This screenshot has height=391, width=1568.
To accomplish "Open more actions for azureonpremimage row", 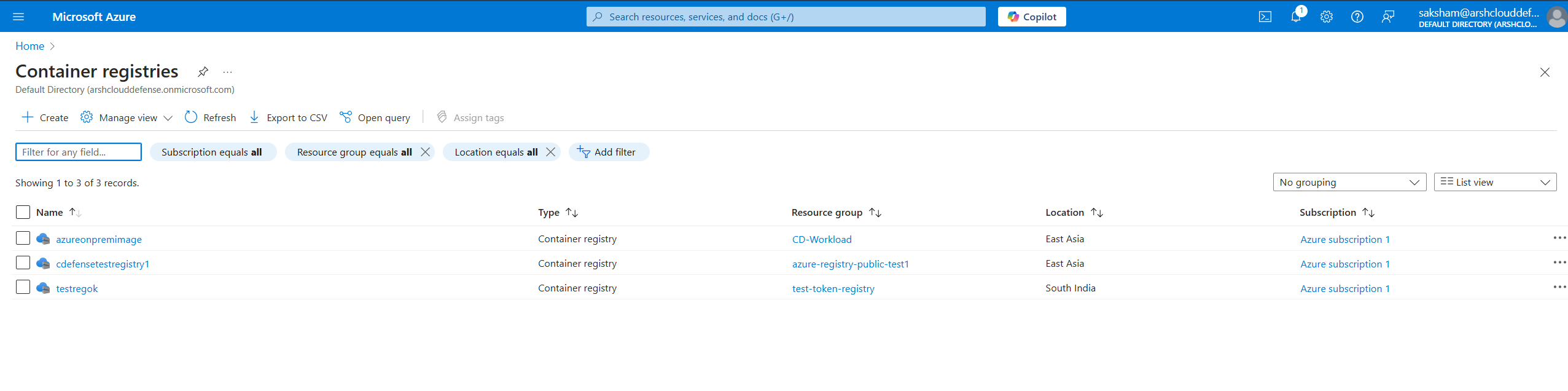I will pos(1559,238).
